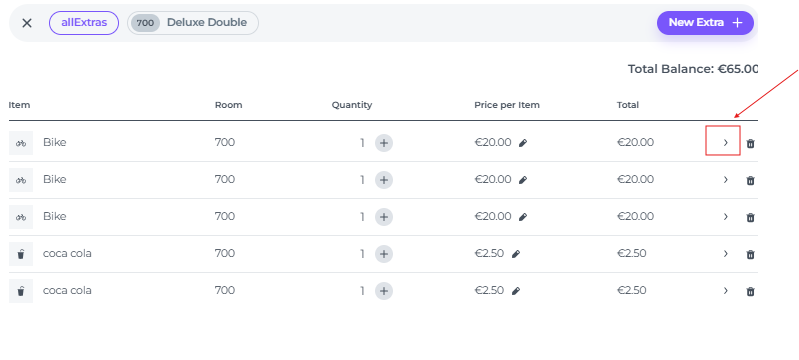This screenshot has height=360, width=799.
Task: Close the extras panel with X
Action: (27, 23)
